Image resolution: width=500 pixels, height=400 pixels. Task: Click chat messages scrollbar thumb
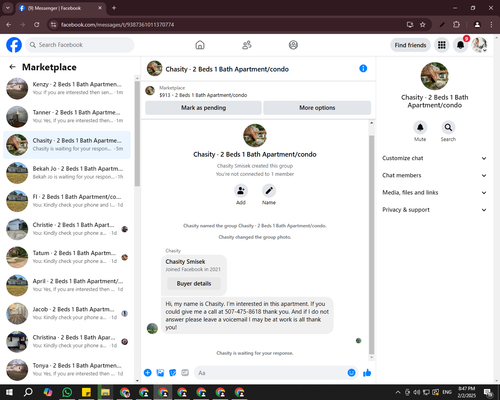[x=372, y=245]
